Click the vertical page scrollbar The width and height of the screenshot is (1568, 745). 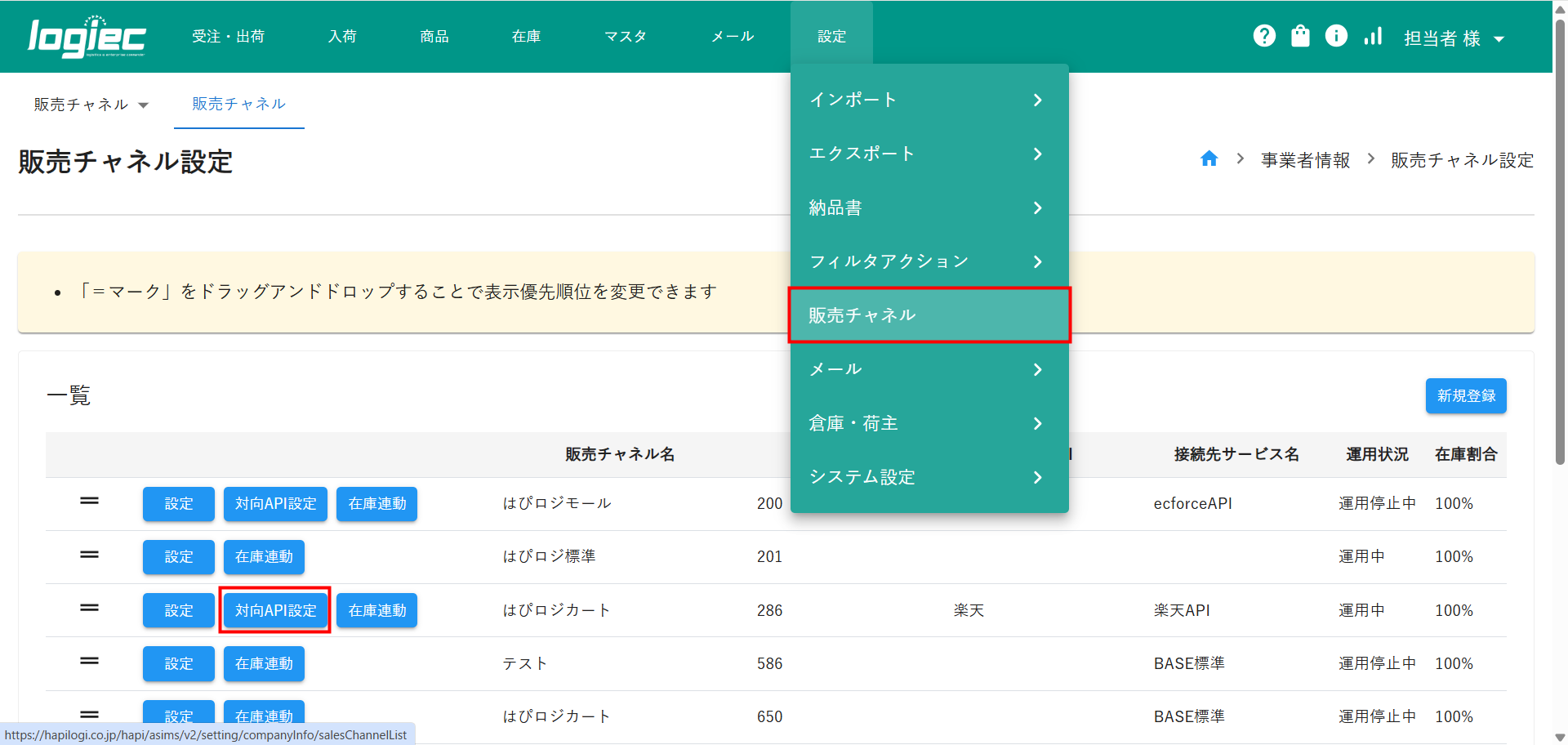click(1560, 245)
